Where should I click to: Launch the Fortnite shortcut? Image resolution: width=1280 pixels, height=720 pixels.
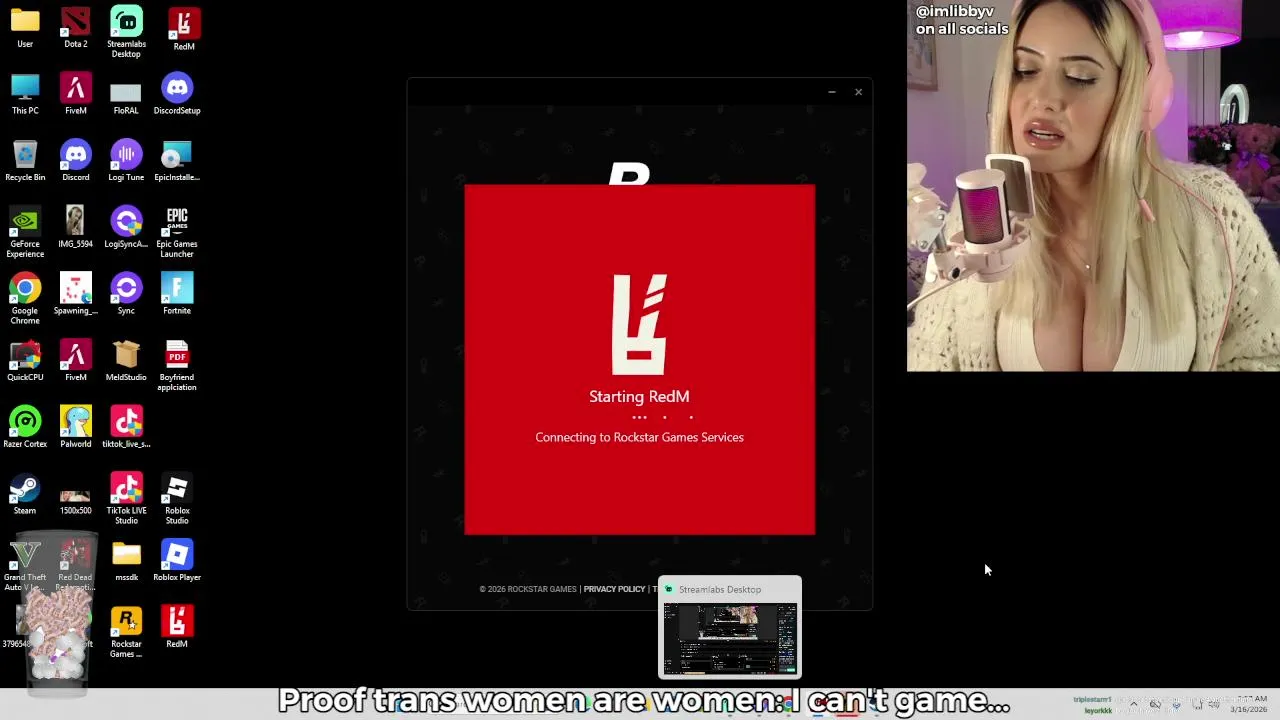click(177, 294)
